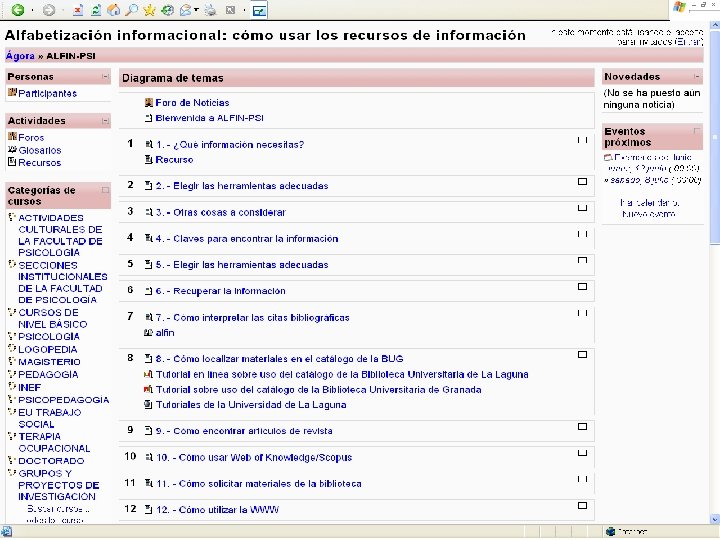Image resolution: width=720 pixels, height=540 pixels.
Task: Open browsing History clock icon
Action: [168, 10]
